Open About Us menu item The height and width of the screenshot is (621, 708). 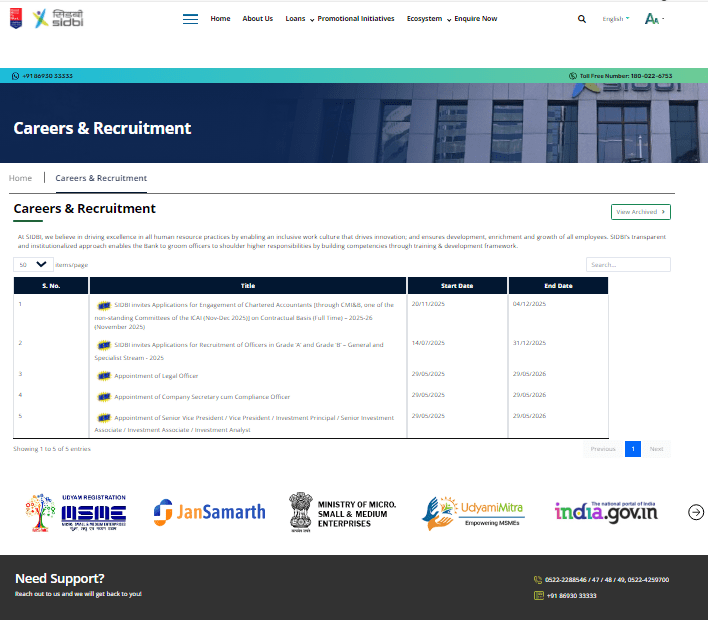tap(257, 19)
